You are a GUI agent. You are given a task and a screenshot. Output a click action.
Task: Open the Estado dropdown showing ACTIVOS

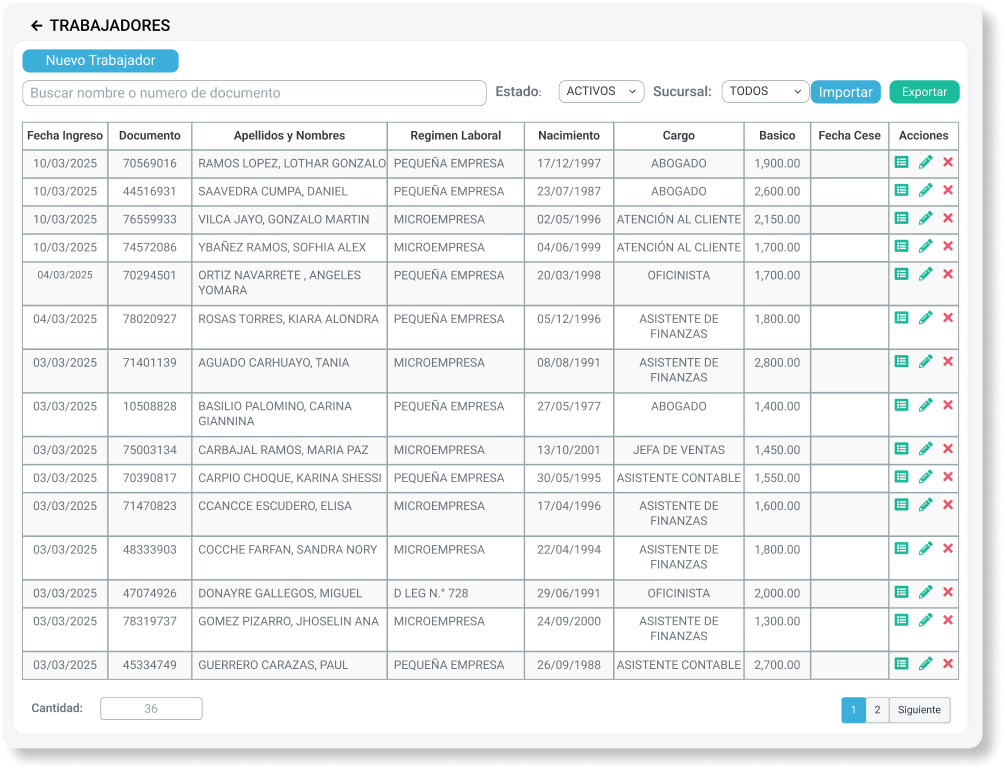tap(600, 91)
